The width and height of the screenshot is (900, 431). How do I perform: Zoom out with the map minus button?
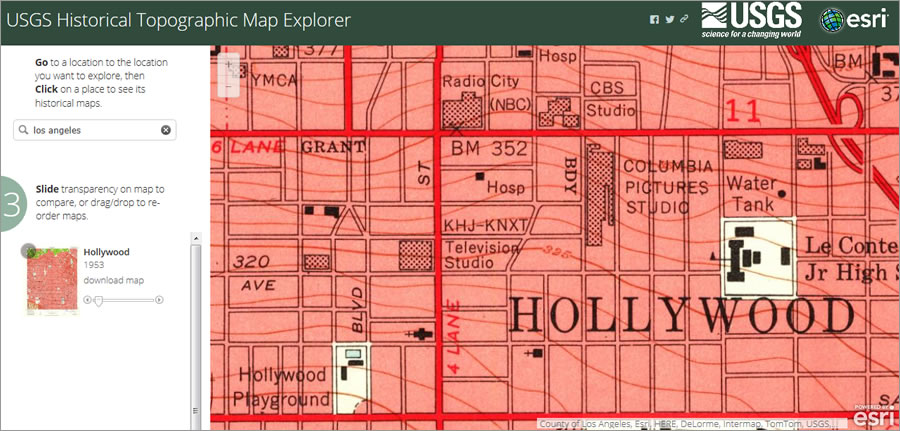point(228,86)
